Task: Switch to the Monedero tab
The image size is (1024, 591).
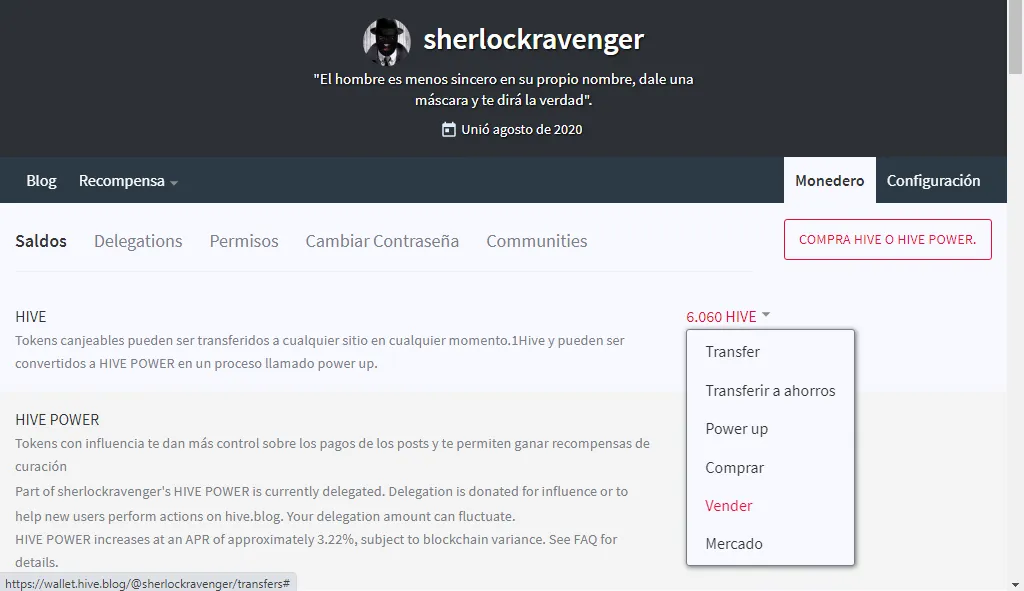Action: pos(829,180)
